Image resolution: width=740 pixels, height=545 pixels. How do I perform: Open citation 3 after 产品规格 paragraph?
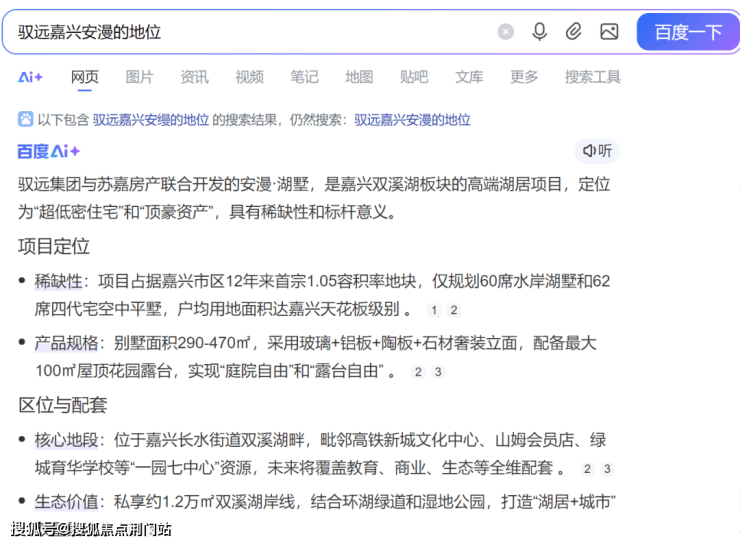point(438,373)
